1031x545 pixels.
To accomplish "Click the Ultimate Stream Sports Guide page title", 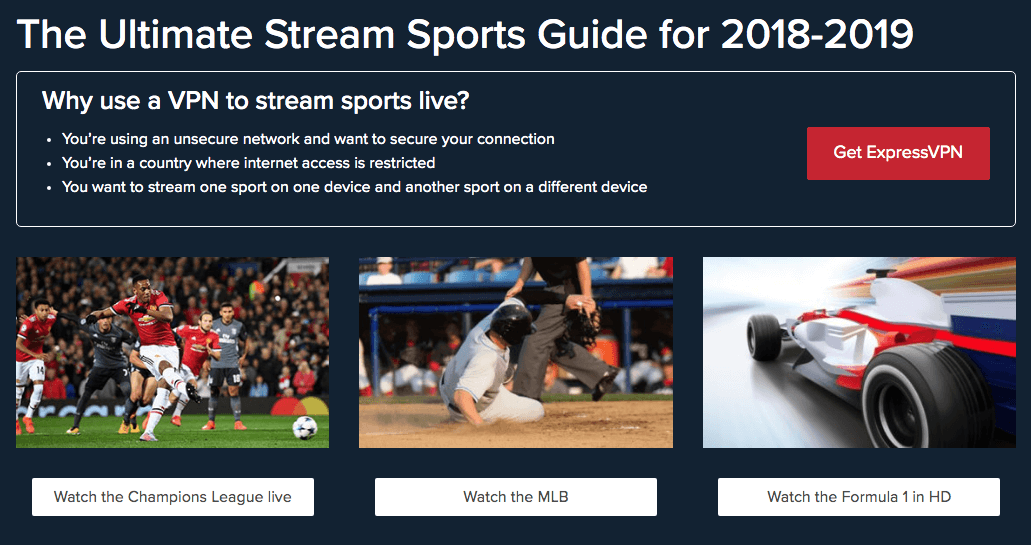I will point(465,33).
